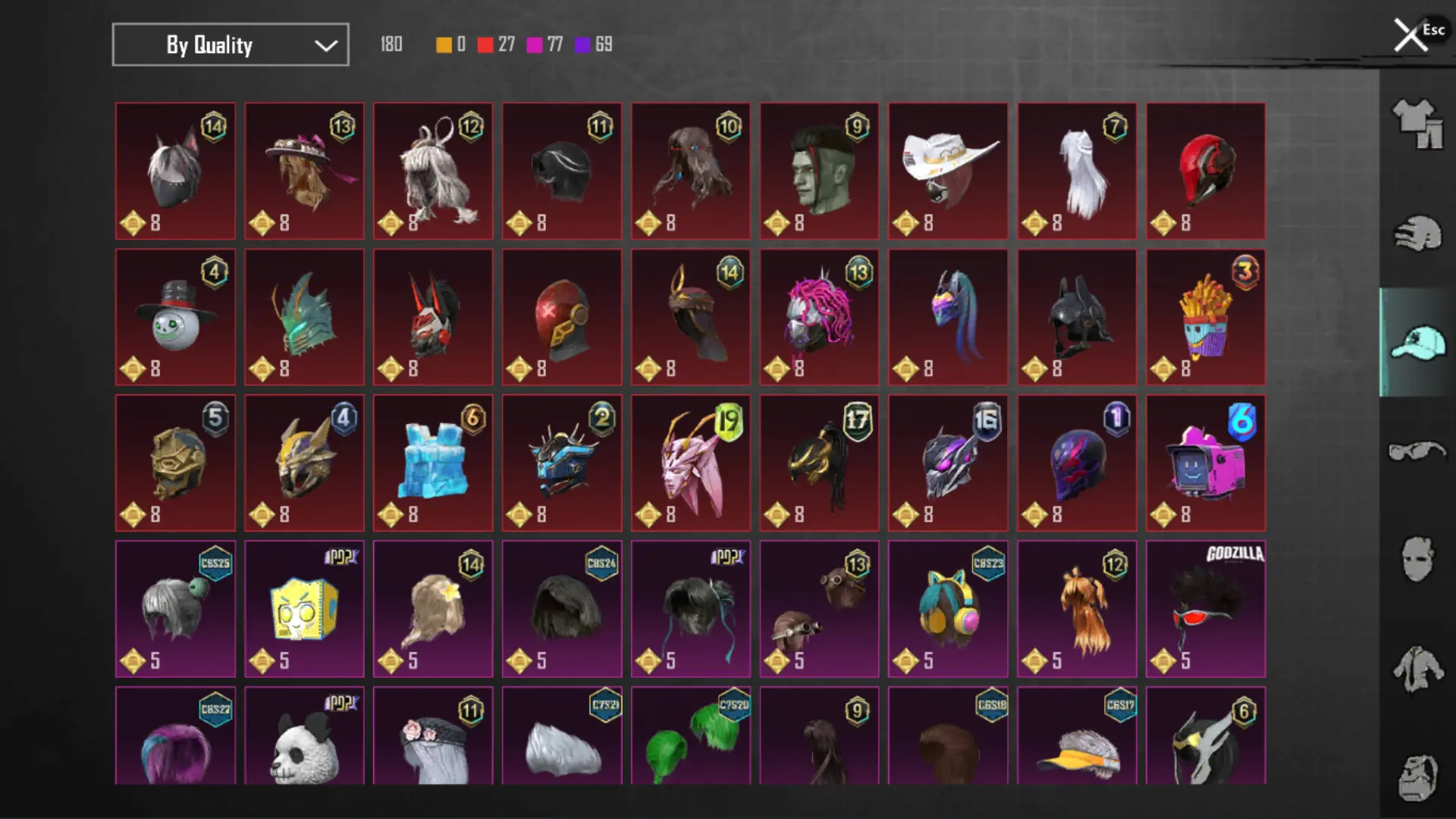Select the panda head mask item
Image resolution: width=1456 pixels, height=819 pixels.
point(304,736)
